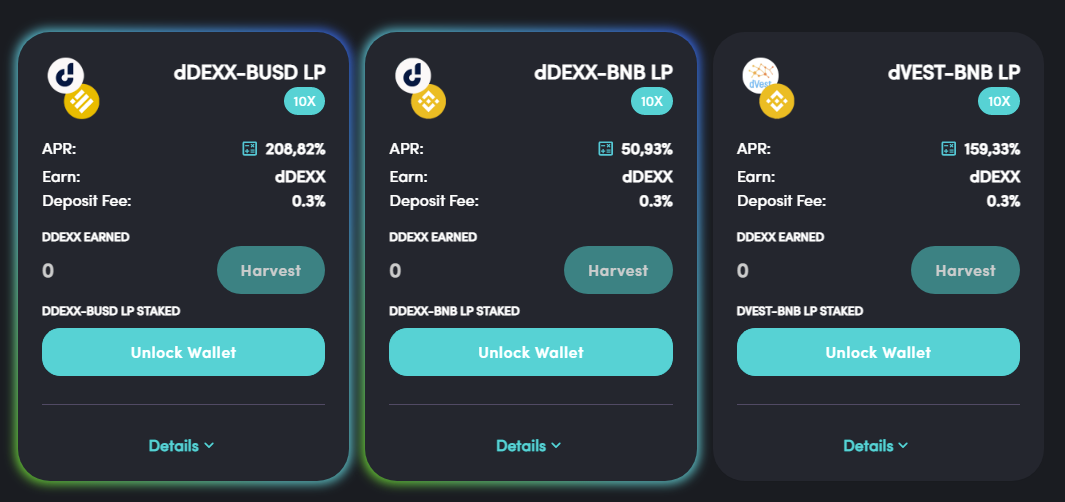
Task: Click the DVEST-BNB LP STAKED label
Action: 800,311
